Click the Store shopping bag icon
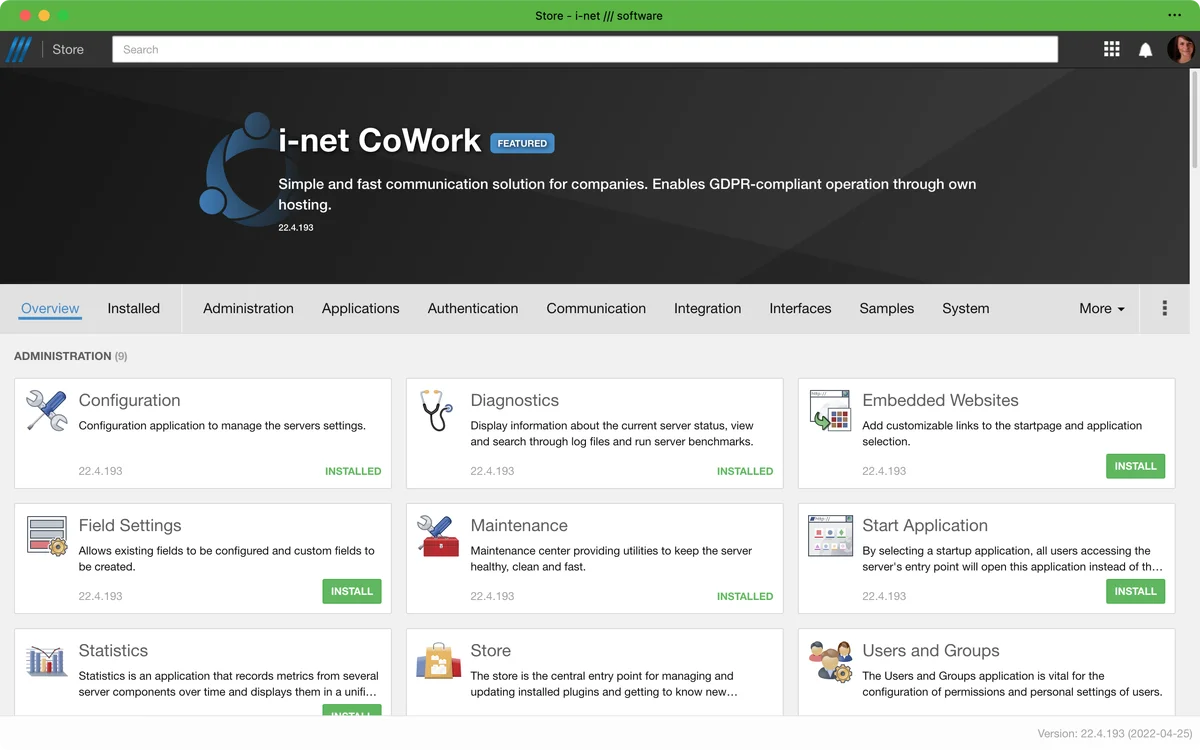 click(437, 661)
